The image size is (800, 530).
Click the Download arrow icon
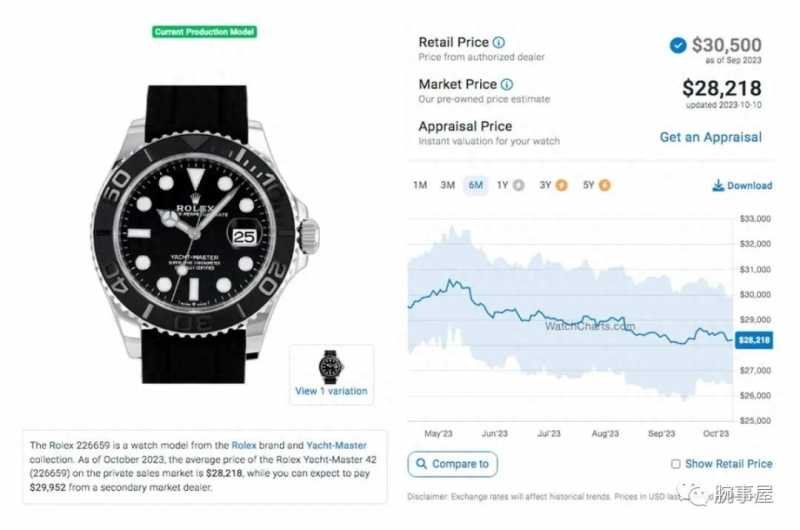click(718, 185)
